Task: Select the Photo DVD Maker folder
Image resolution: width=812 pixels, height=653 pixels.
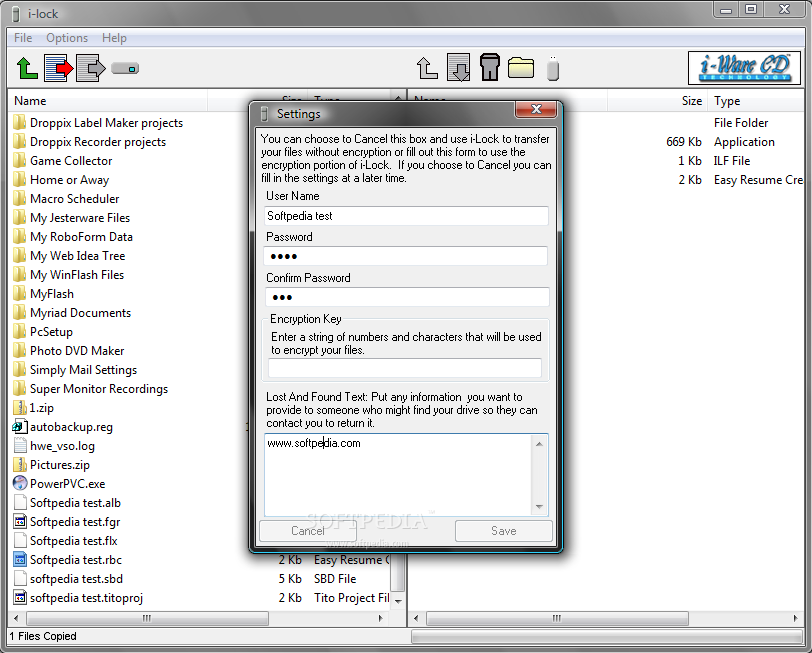Action: coord(77,351)
